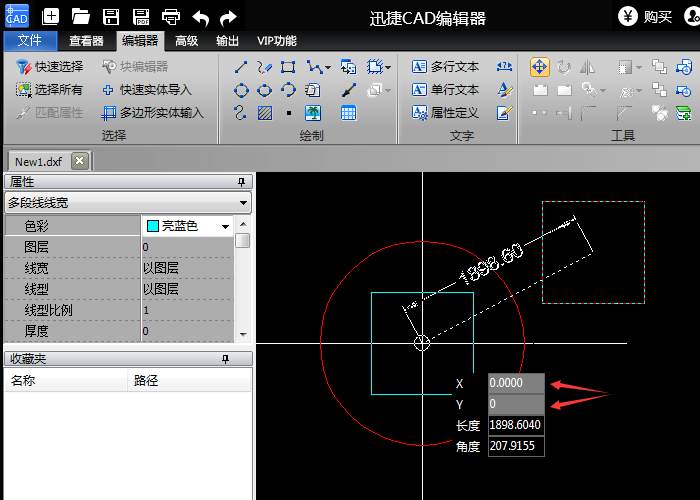
Task: Pin the 属性 panel
Action: (241, 182)
